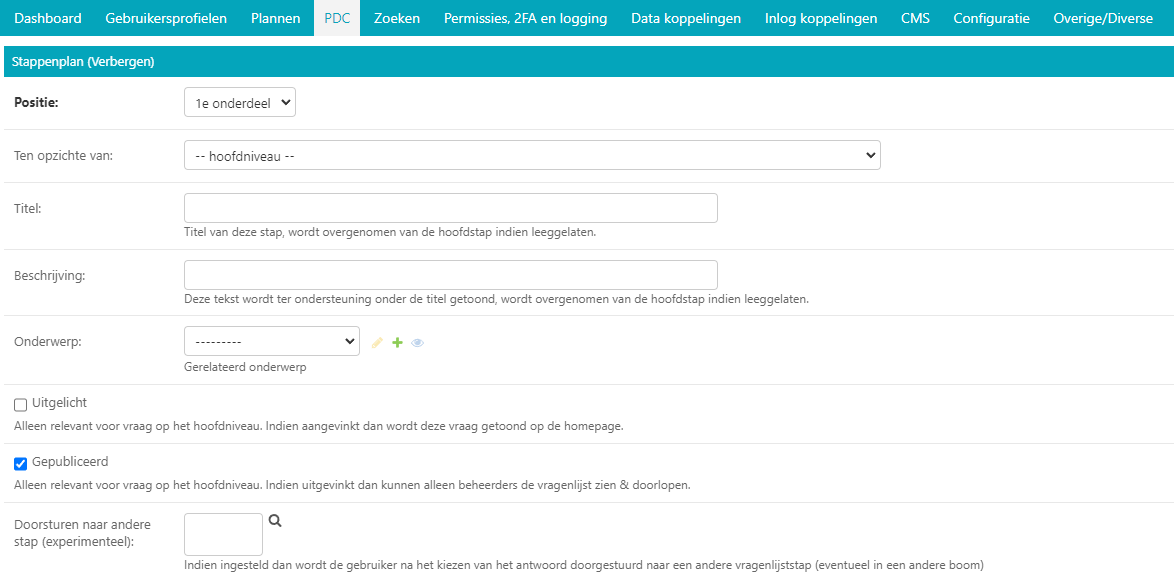Image resolution: width=1174 pixels, height=582 pixels.
Task: Enable the Uitgelicht checkbox
Action: click(20, 404)
